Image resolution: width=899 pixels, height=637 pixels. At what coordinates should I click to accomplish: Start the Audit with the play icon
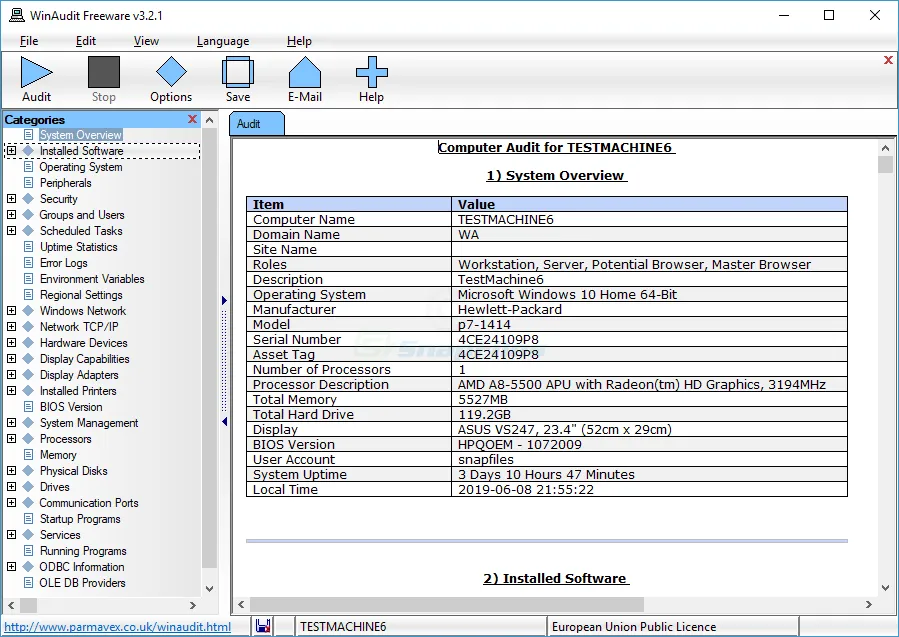click(37, 72)
